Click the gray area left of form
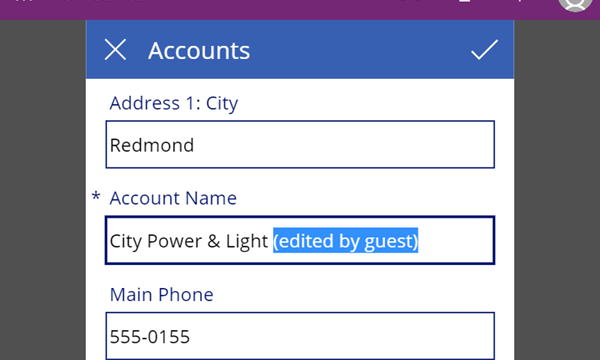The height and width of the screenshot is (360, 600). point(43,190)
